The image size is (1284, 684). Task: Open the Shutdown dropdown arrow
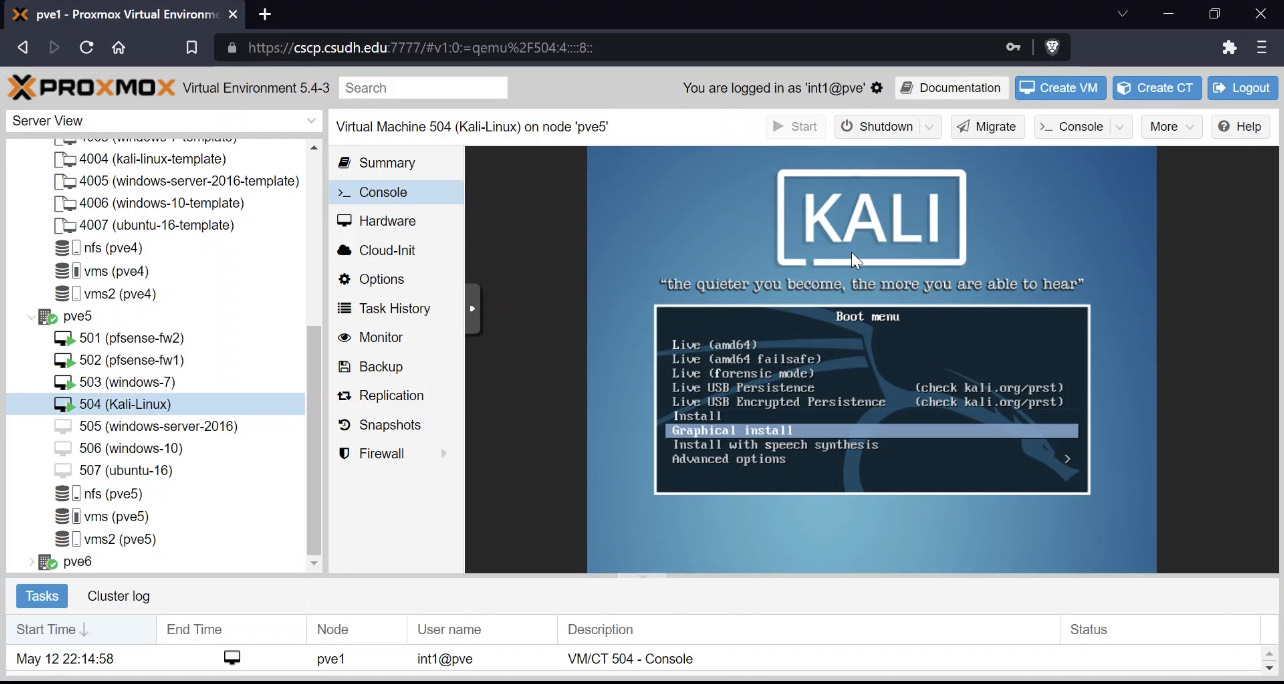coord(929,127)
